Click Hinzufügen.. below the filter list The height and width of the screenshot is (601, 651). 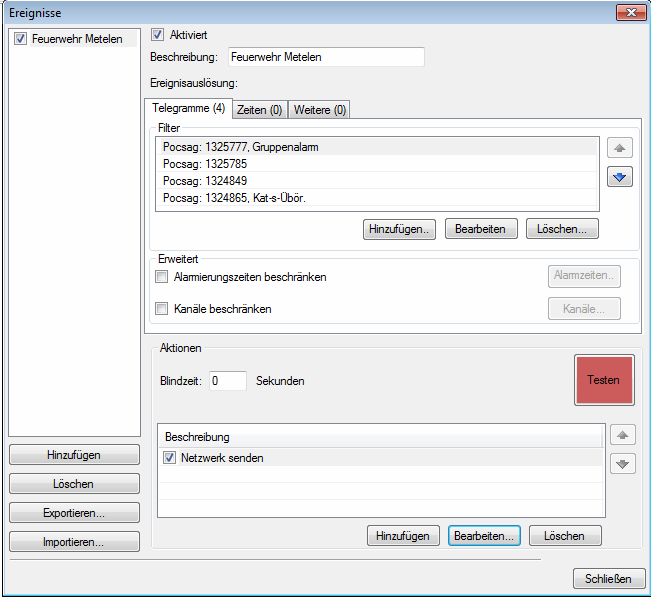point(400,229)
